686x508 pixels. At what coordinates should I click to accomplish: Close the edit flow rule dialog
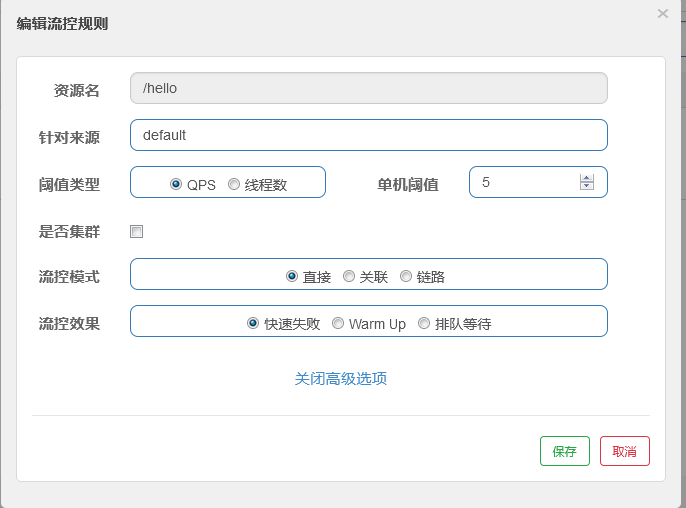[x=663, y=14]
